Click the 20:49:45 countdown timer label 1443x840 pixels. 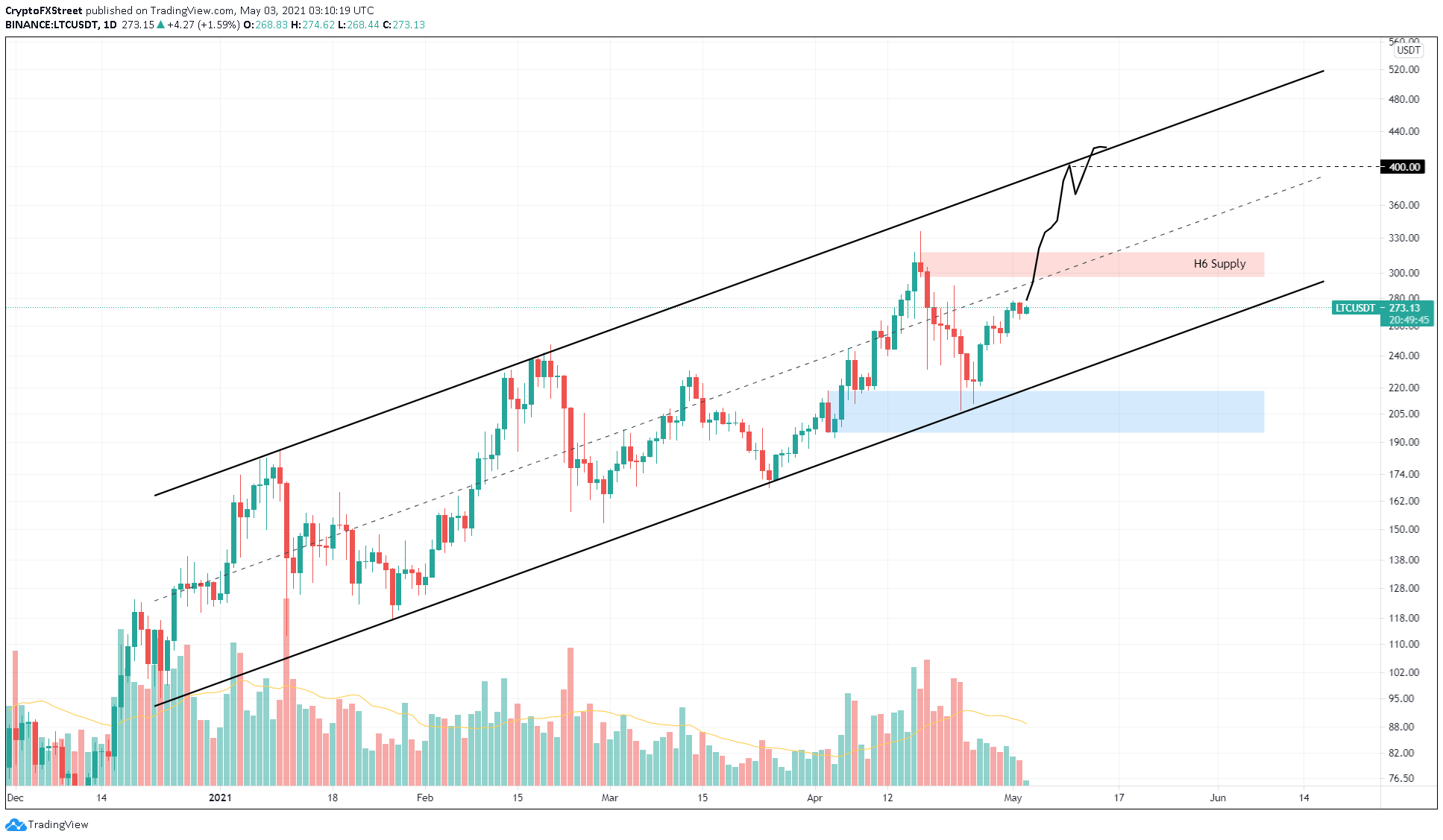[x=1409, y=320]
